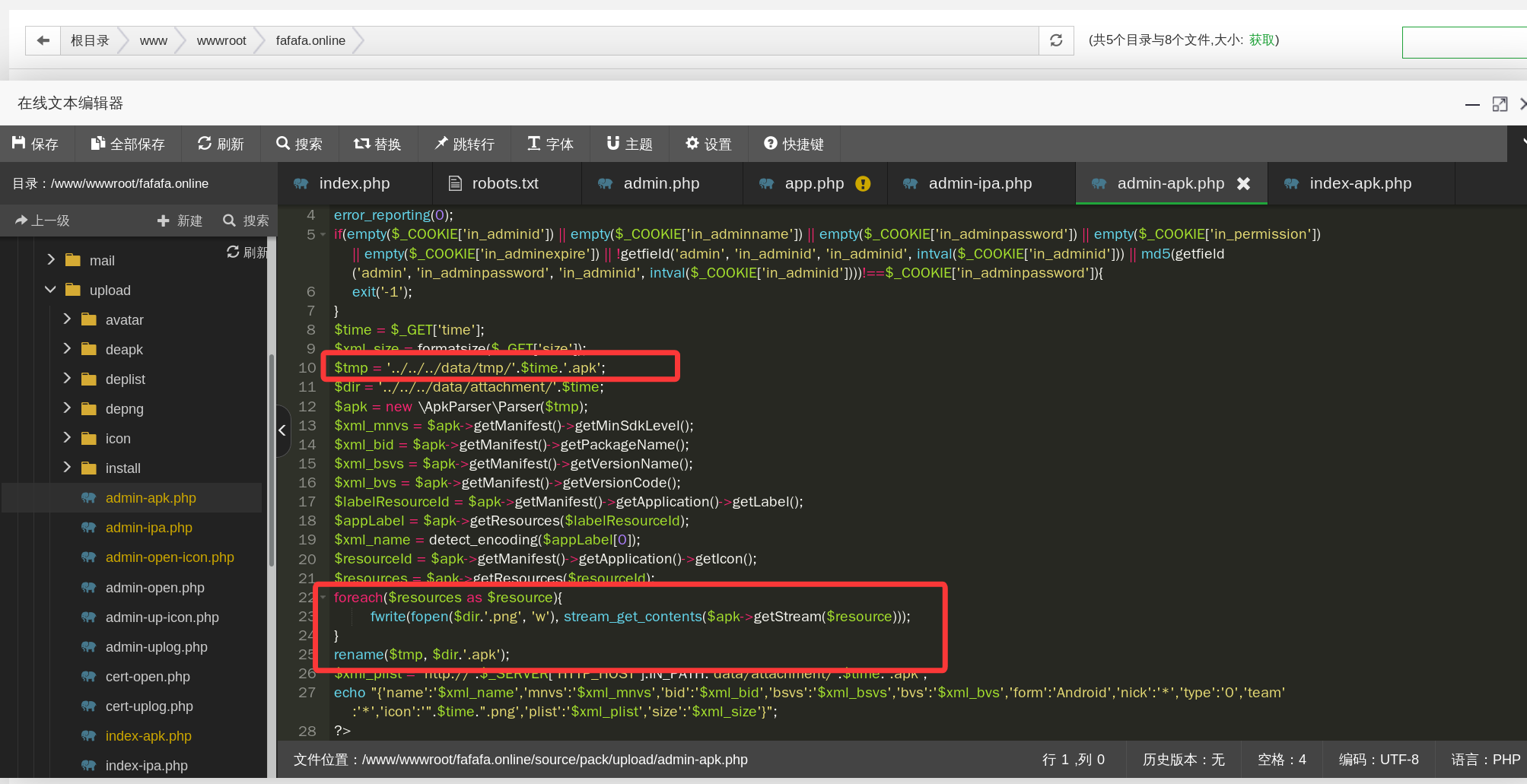Click 历史版本 in status bar
The width and height of the screenshot is (1527, 784).
click(x=1183, y=760)
